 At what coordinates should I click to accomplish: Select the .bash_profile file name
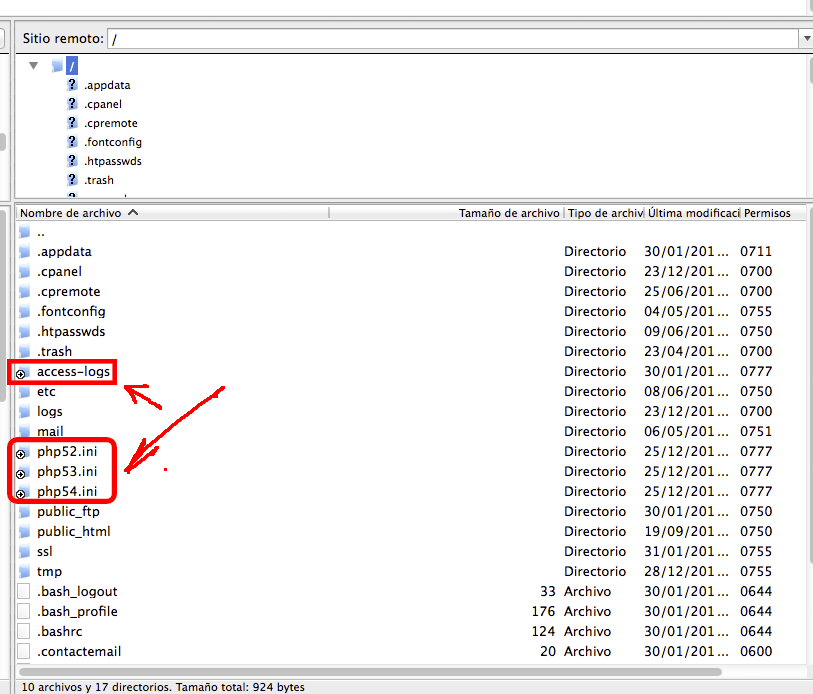[x=77, y=612]
